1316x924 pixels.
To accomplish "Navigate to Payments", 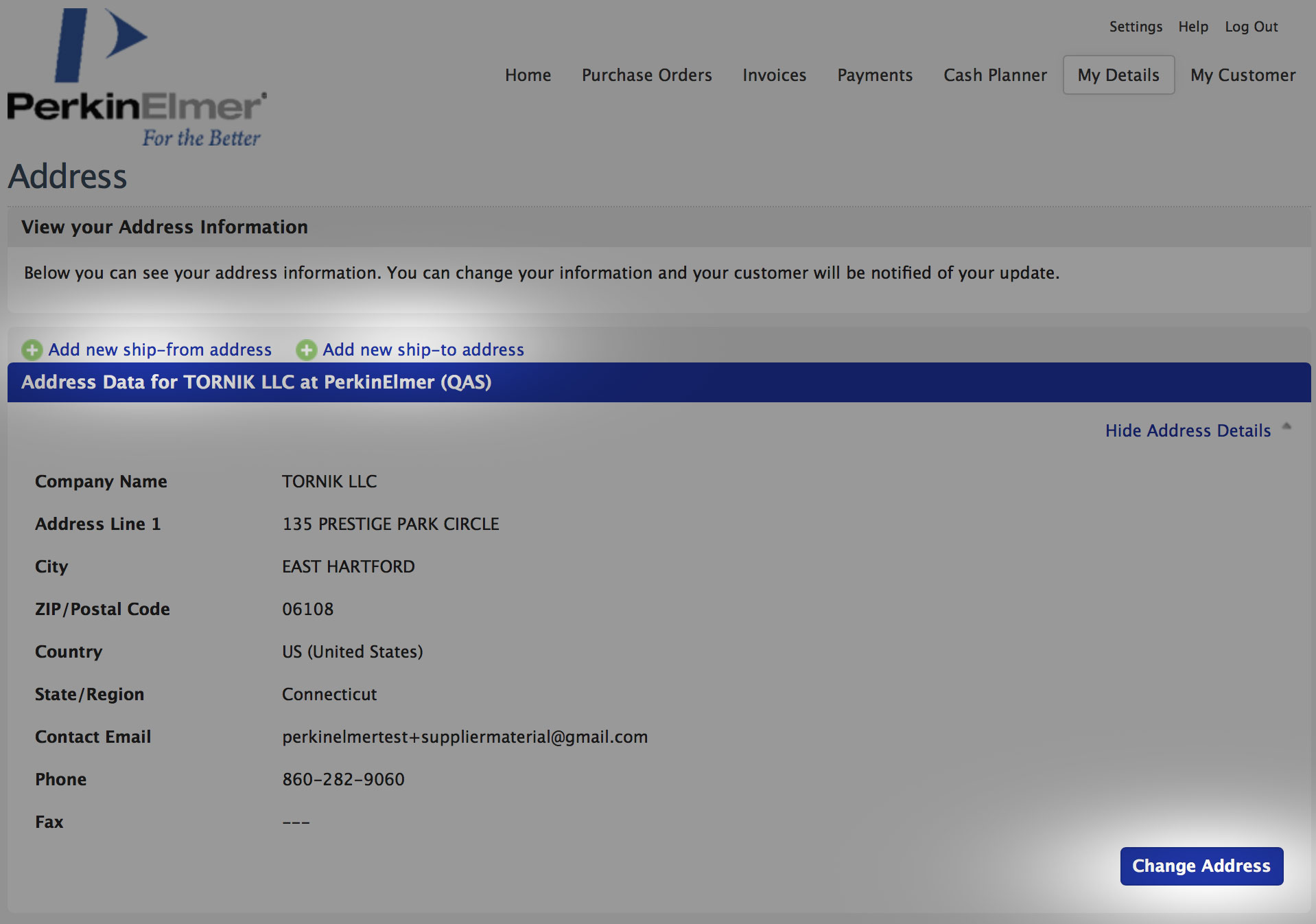I will (875, 75).
